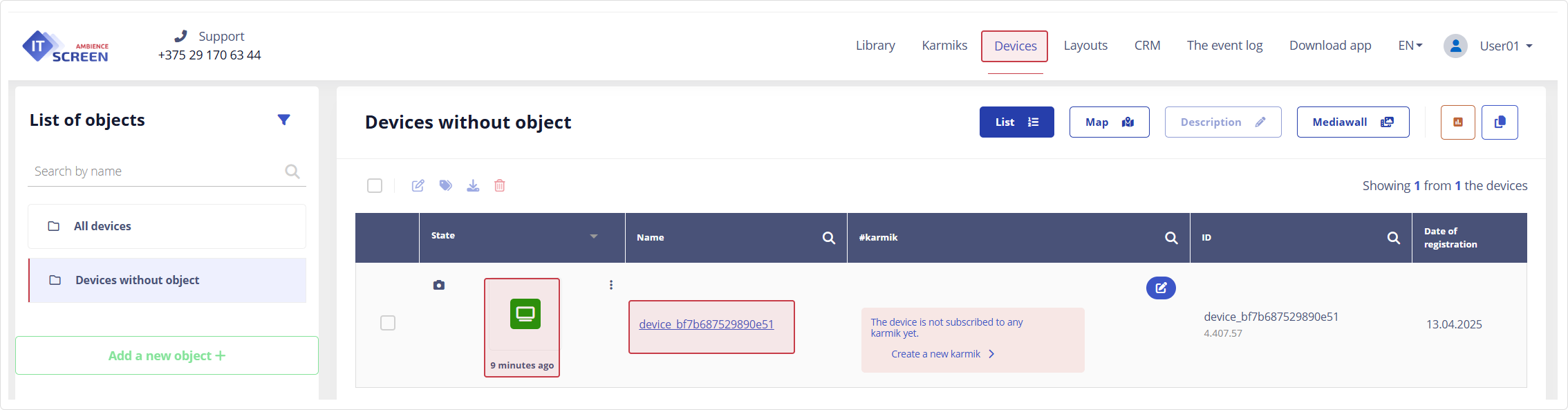Click the download icon in device toolbar
Image resolution: width=1568 pixels, height=410 pixels.
tap(473, 185)
